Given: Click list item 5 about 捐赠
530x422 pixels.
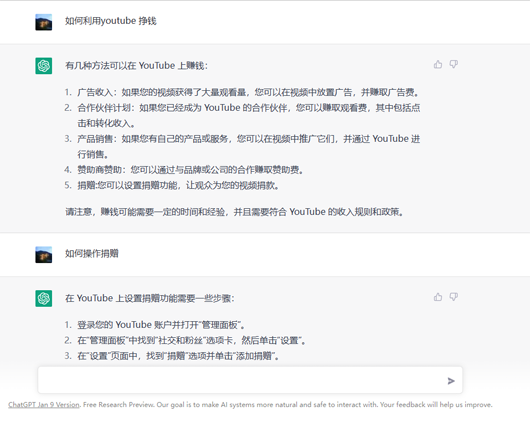Looking at the screenshot, I should [172, 185].
